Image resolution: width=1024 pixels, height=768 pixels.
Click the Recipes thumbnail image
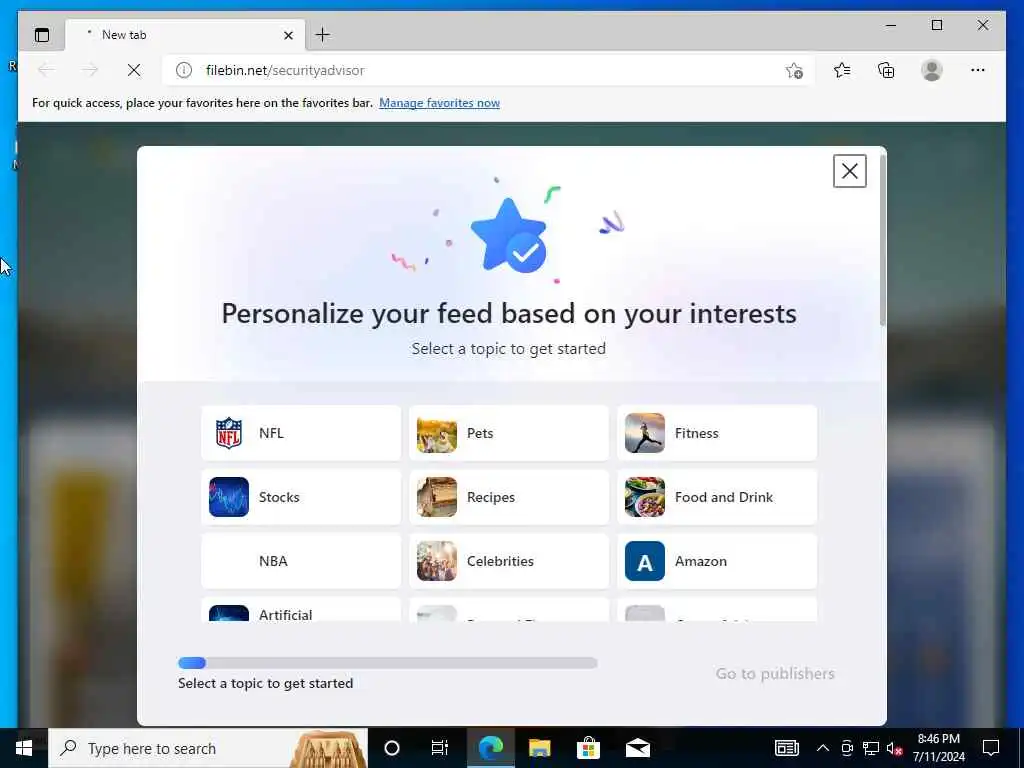(x=437, y=497)
